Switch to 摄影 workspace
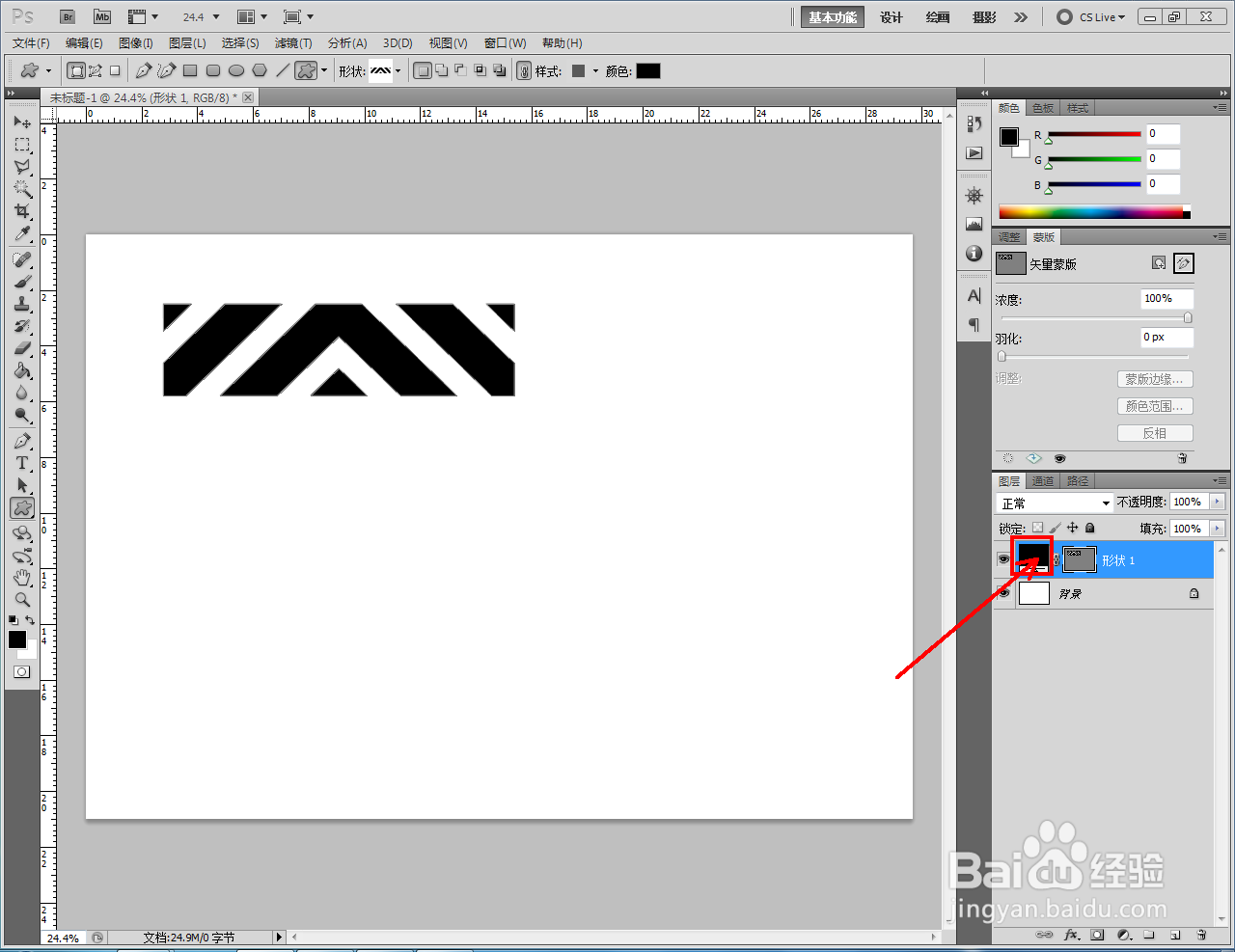1235x952 pixels. [984, 17]
